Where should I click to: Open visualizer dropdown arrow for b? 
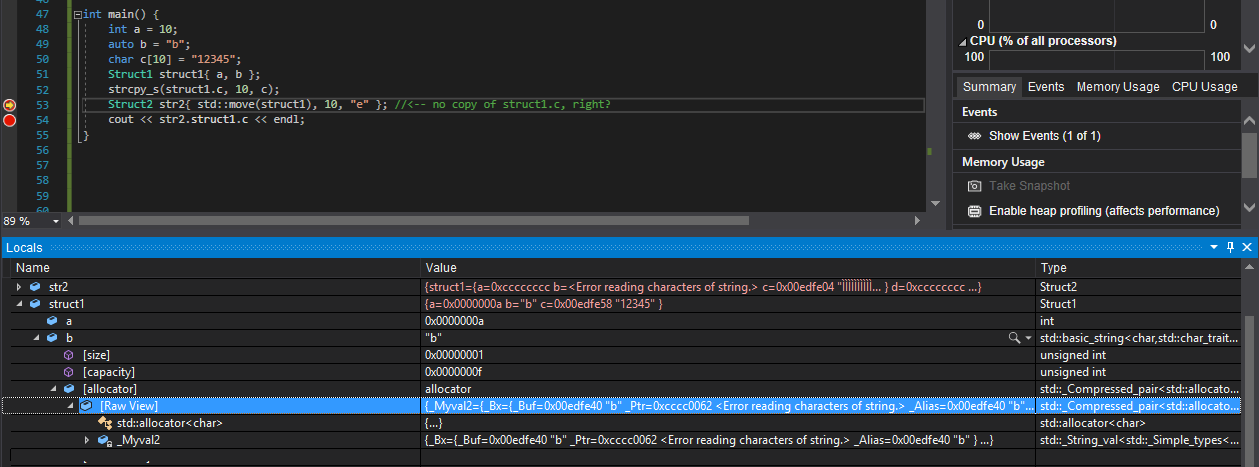pos(1028,339)
